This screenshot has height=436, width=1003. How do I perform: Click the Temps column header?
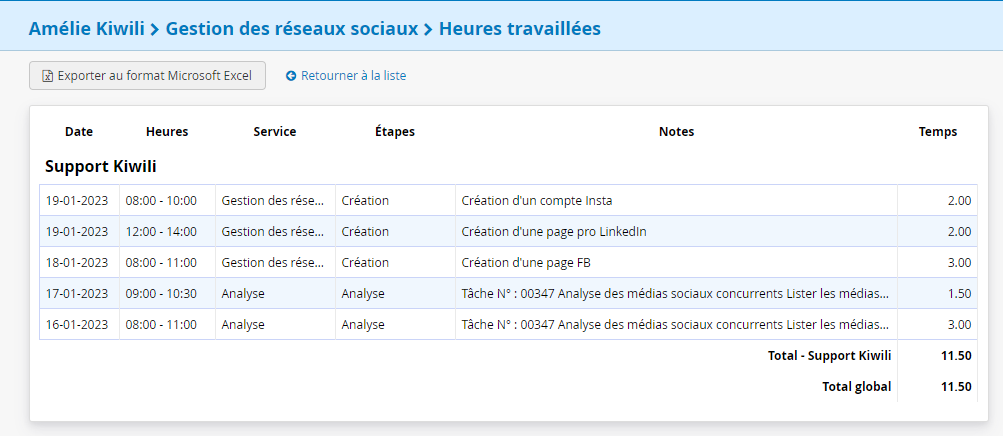(937, 132)
